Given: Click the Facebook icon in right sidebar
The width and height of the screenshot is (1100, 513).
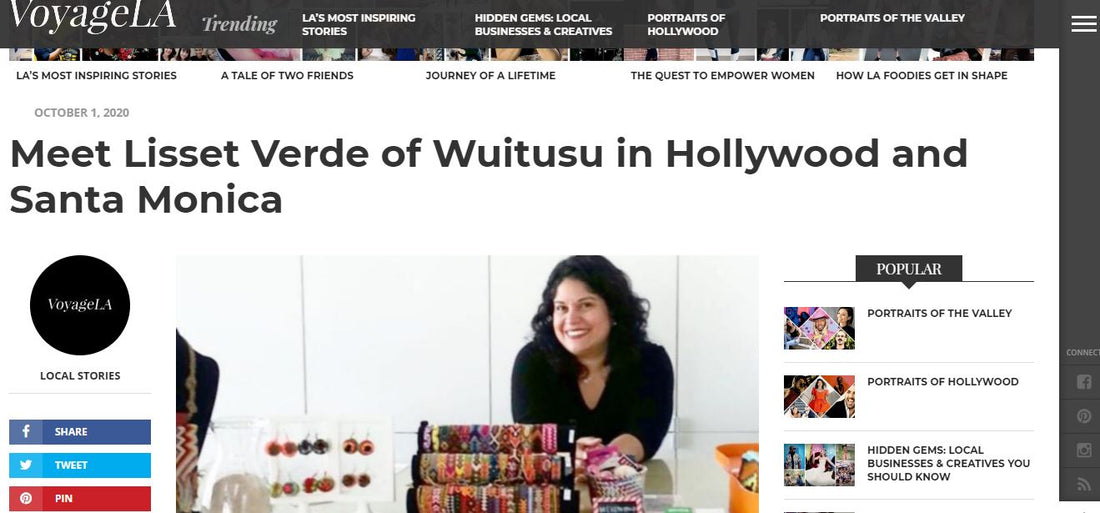Looking at the screenshot, I should click(x=1084, y=382).
